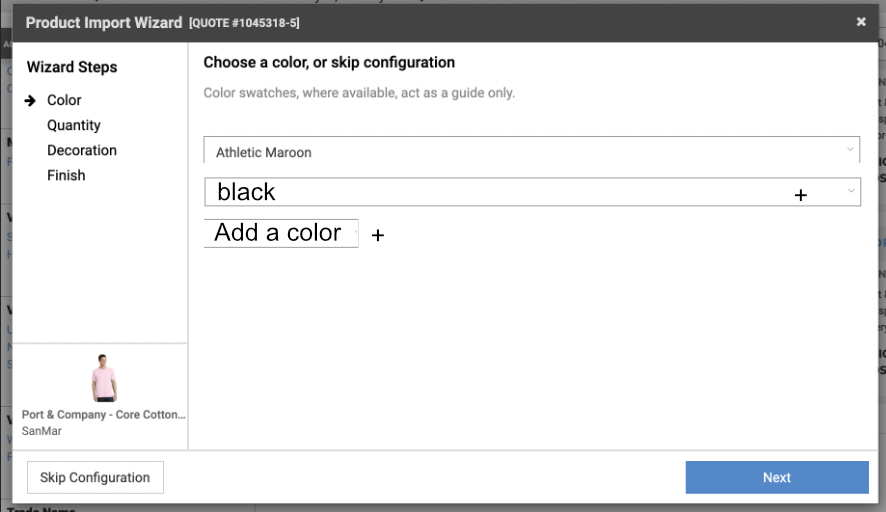The image size is (886, 512).
Task: Click the Quote #1045318-5 label in header
Action: pyautogui.click(x=244, y=23)
